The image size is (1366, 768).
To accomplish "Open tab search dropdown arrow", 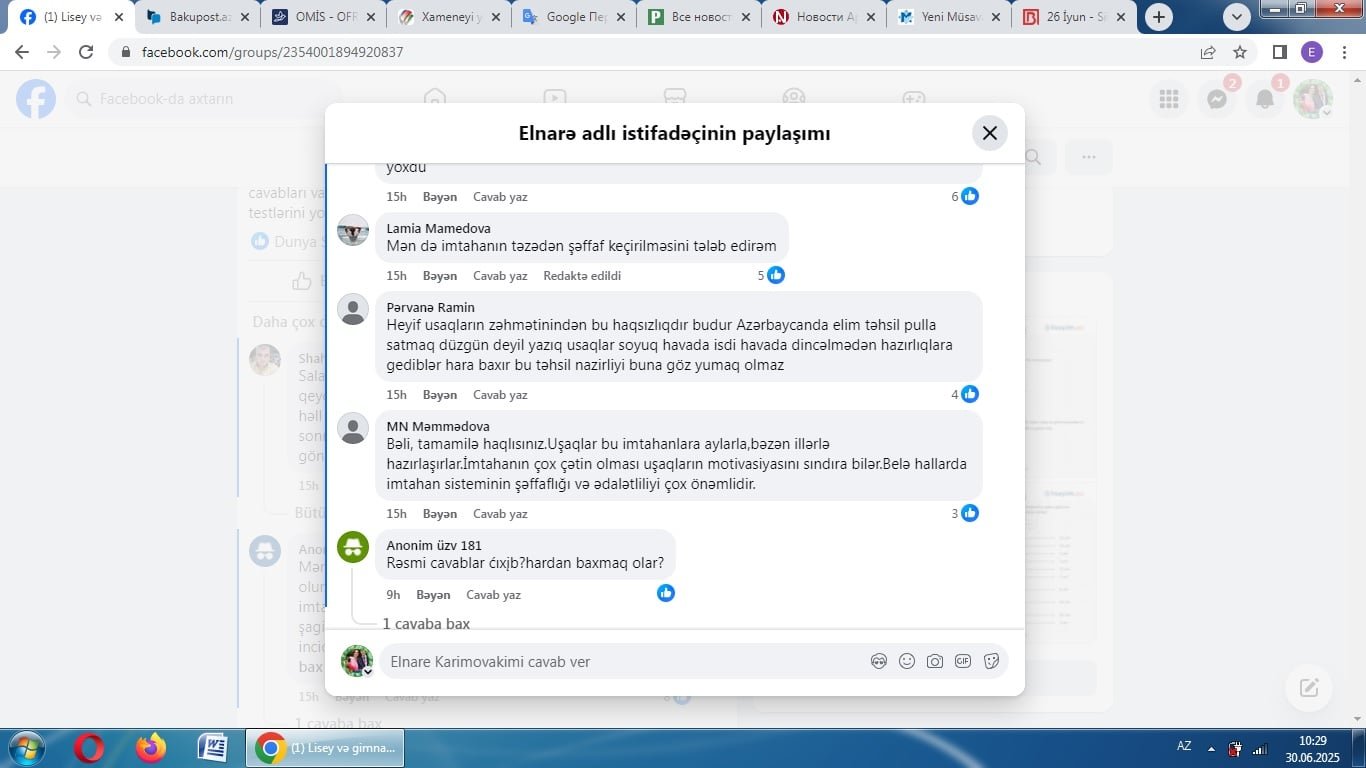I will coord(1237,17).
